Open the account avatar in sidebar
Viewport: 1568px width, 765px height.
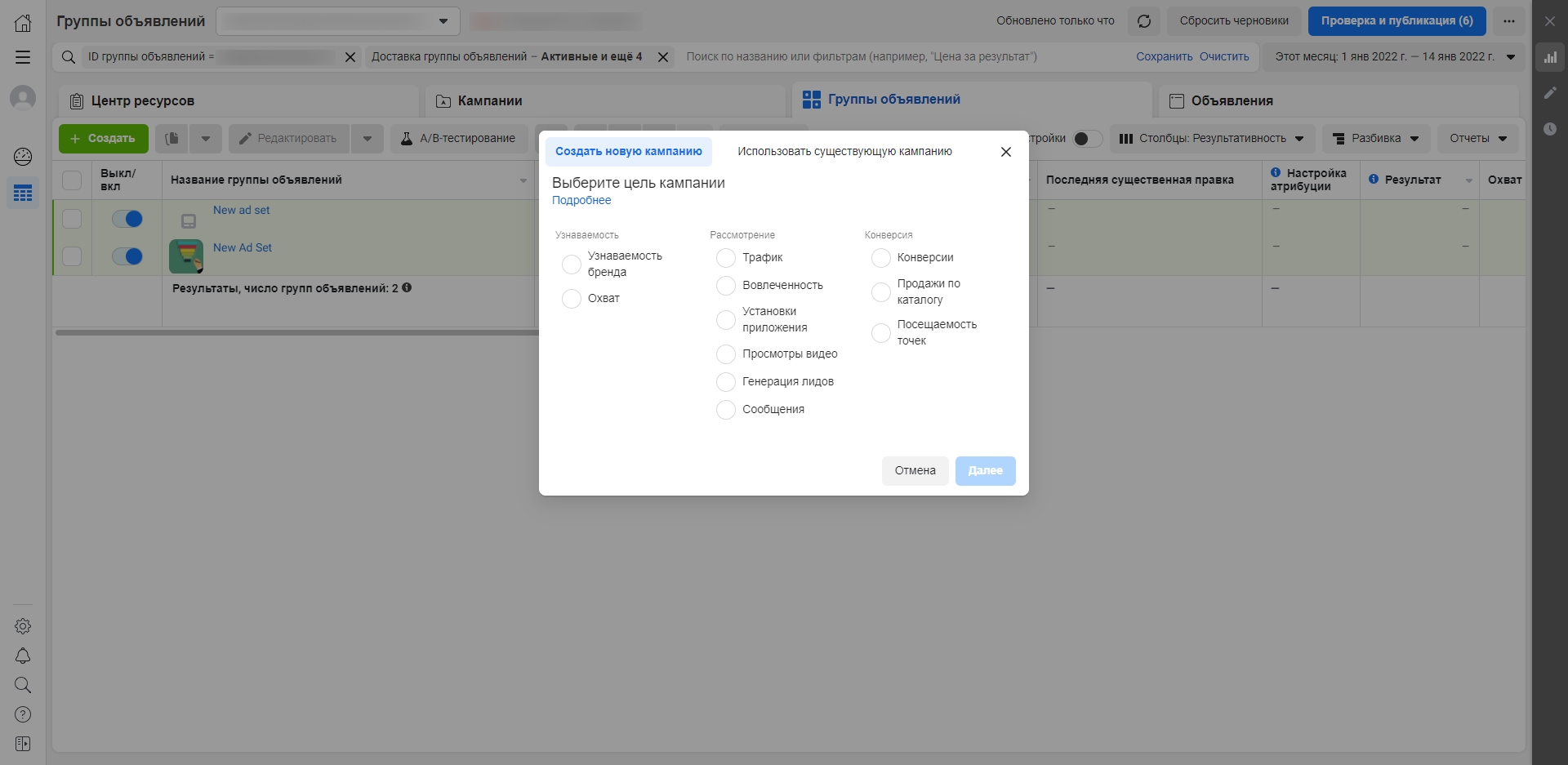pyautogui.click(x=23, y=98)
